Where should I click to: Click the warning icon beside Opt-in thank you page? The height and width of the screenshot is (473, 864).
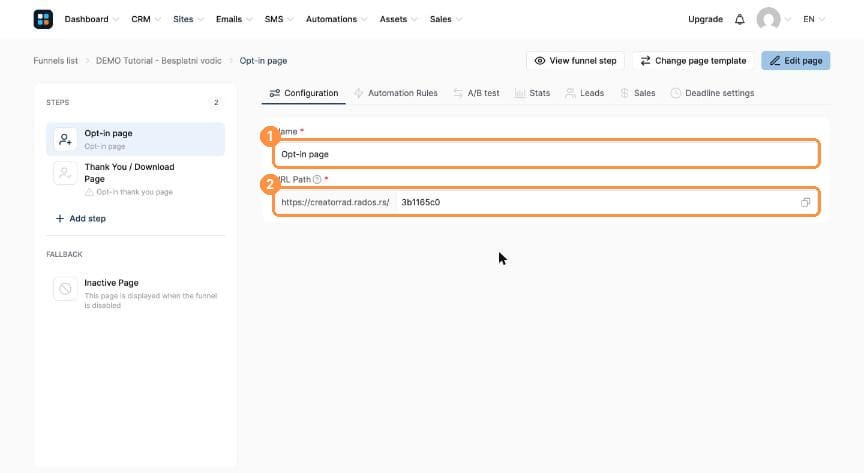coord(89,192)
